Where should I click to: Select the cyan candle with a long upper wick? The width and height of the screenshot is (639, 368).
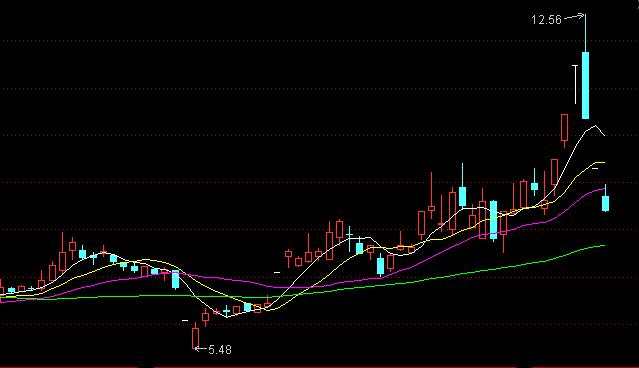coord(463,185)
